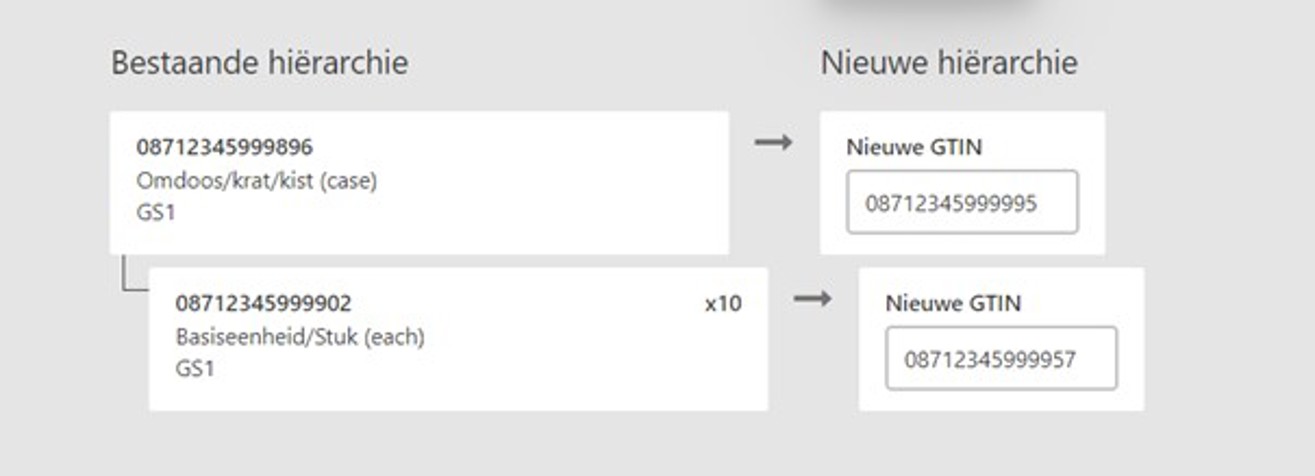Focus the new GTIN field containing 08712345999995
Viewport: 1315px width, 476px height.
coord(961,203)
